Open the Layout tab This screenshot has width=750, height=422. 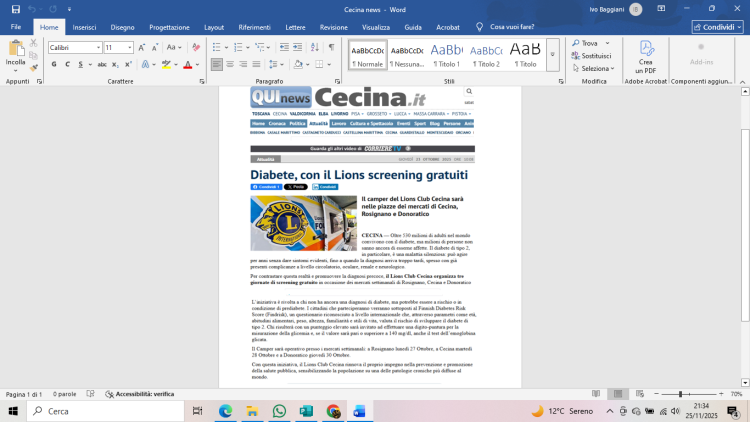tap(214, 27)
